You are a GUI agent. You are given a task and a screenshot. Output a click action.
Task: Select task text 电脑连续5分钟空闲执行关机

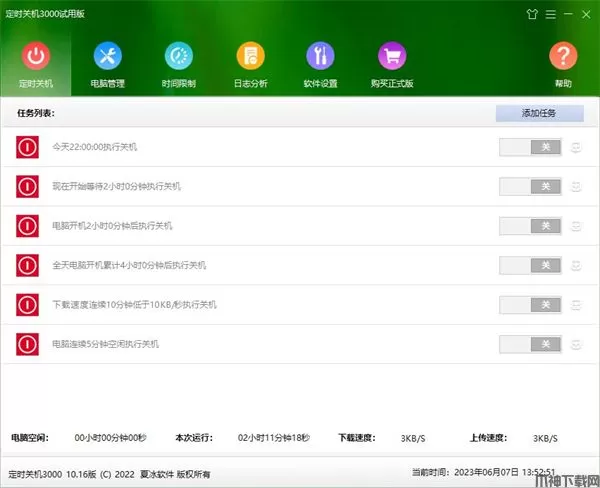(x=105, y=344)
